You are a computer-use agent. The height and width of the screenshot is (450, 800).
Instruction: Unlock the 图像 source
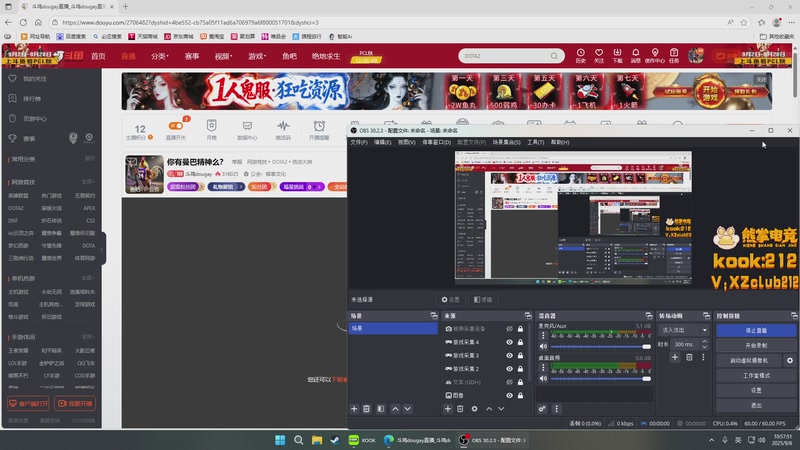[x=520, y=395]
